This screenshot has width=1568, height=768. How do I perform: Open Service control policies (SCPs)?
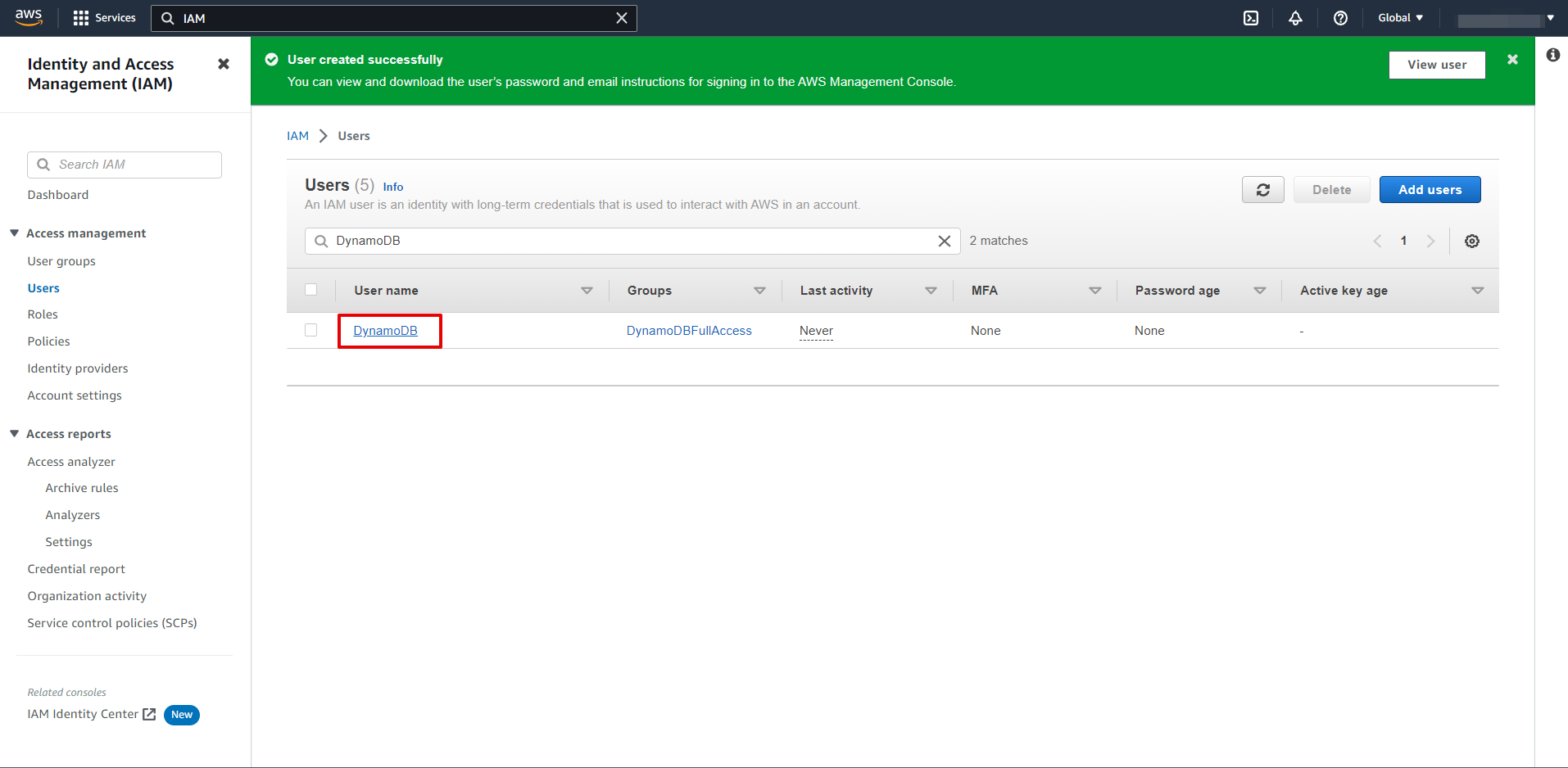(112, 623)
